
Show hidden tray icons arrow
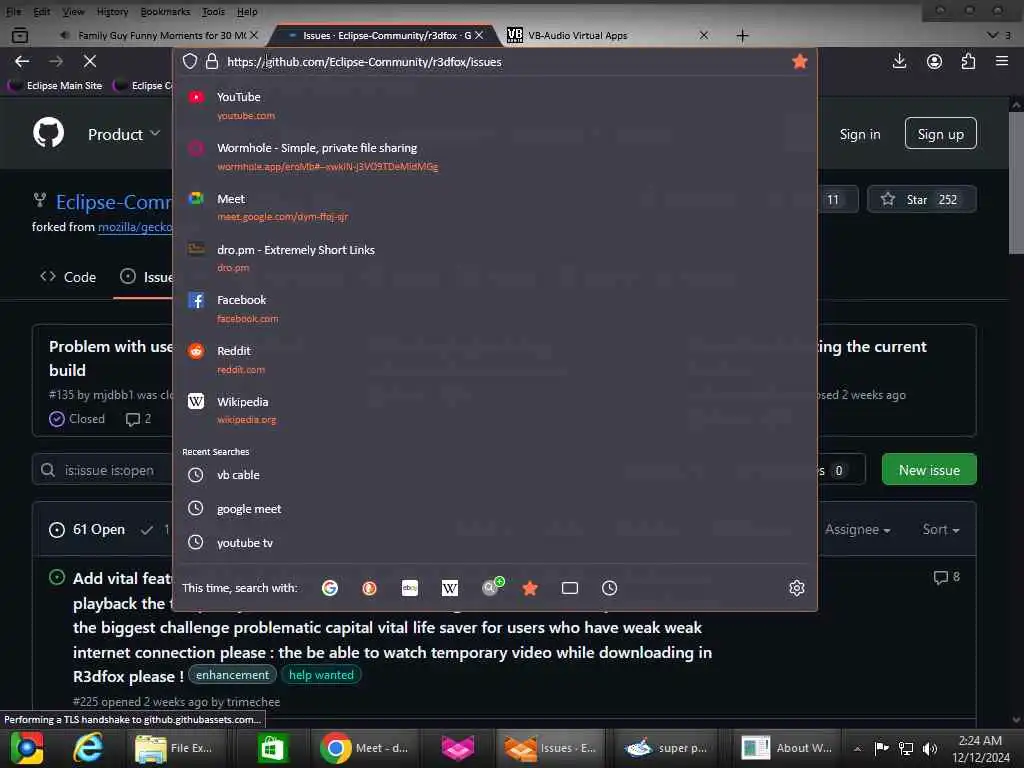pyautogui.click(x=857, y=748)
